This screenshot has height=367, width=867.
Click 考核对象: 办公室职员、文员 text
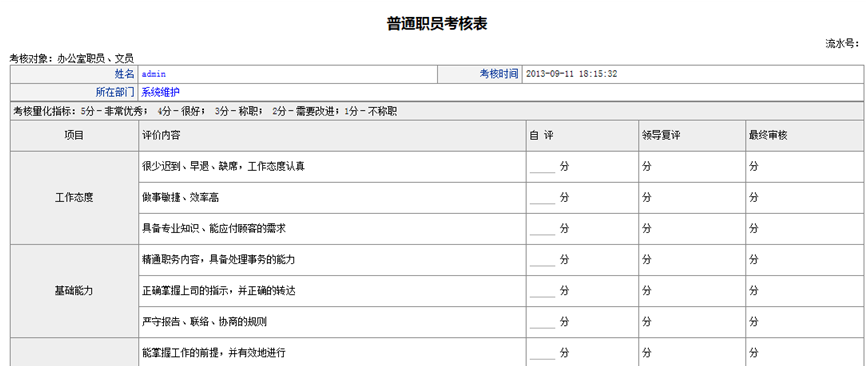point(71,58)
